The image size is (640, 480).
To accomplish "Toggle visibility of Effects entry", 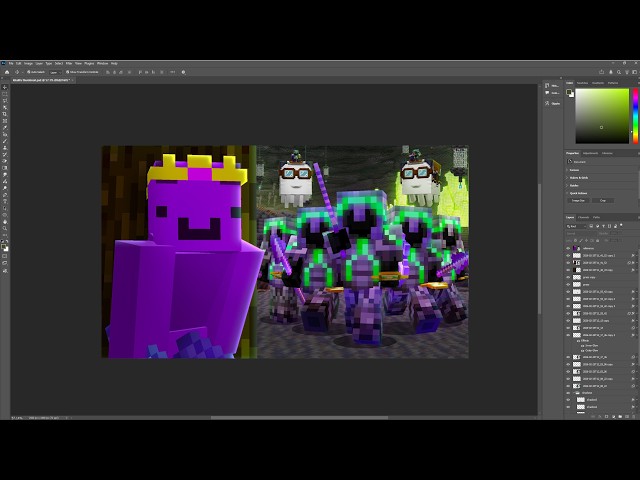I will click(x=578, y=340).
